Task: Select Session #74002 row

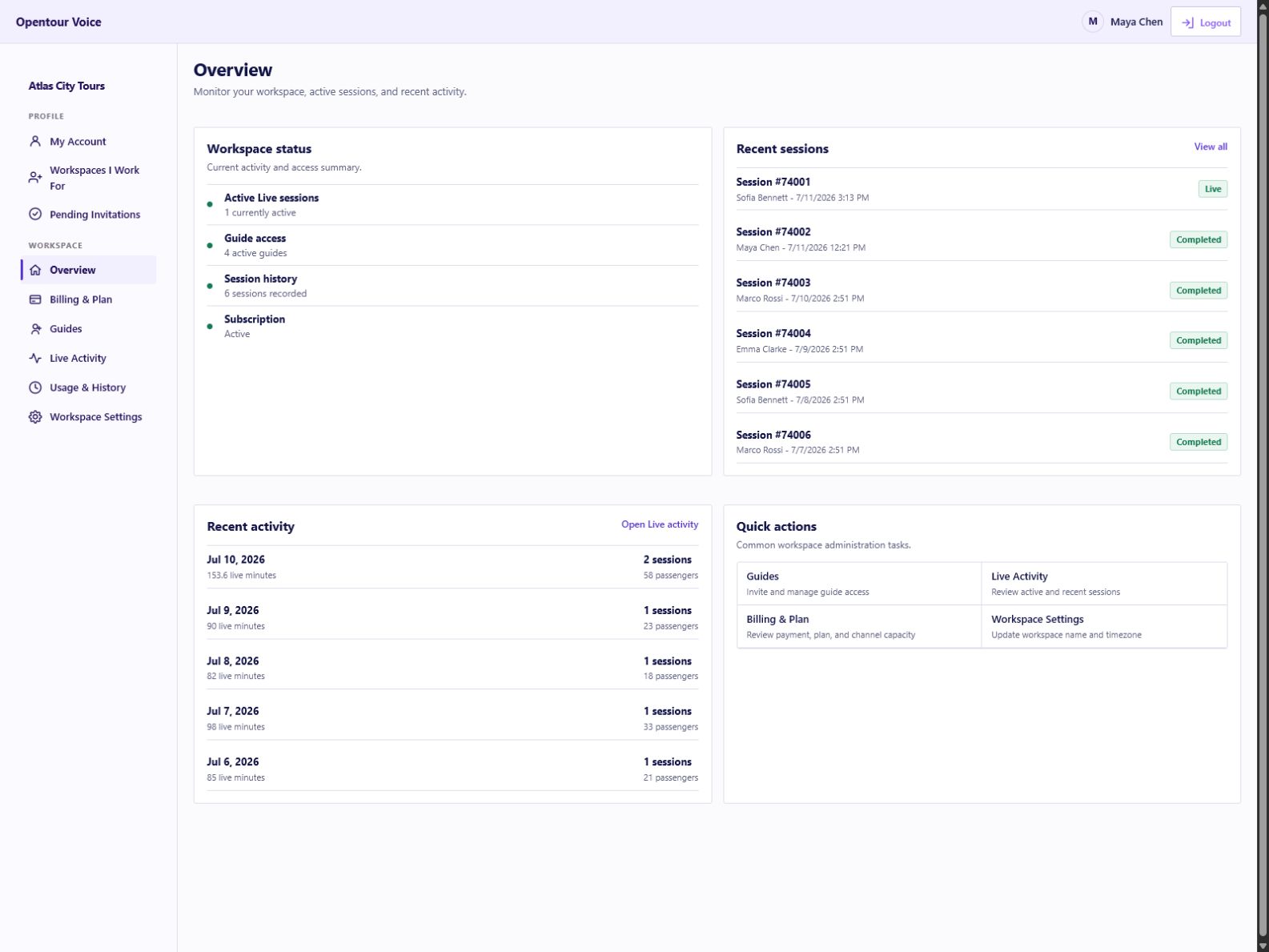Action: 982,239
